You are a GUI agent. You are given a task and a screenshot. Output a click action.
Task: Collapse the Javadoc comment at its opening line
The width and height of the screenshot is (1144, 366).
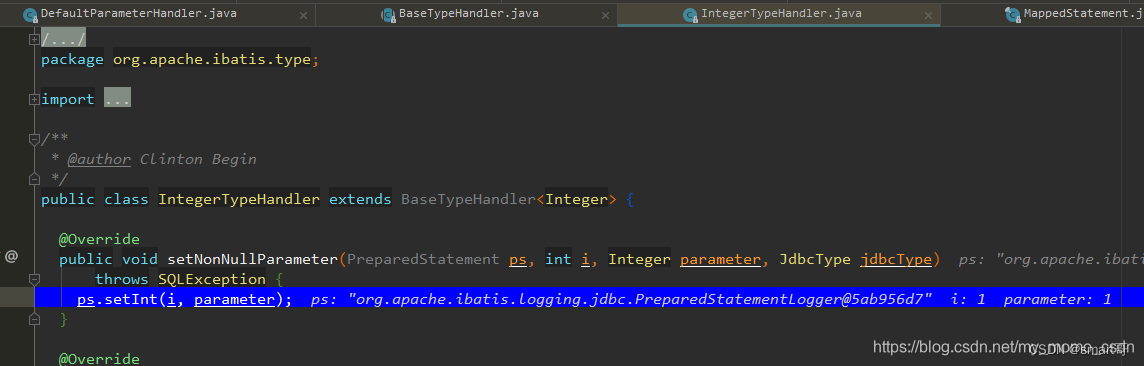[34, 139]
